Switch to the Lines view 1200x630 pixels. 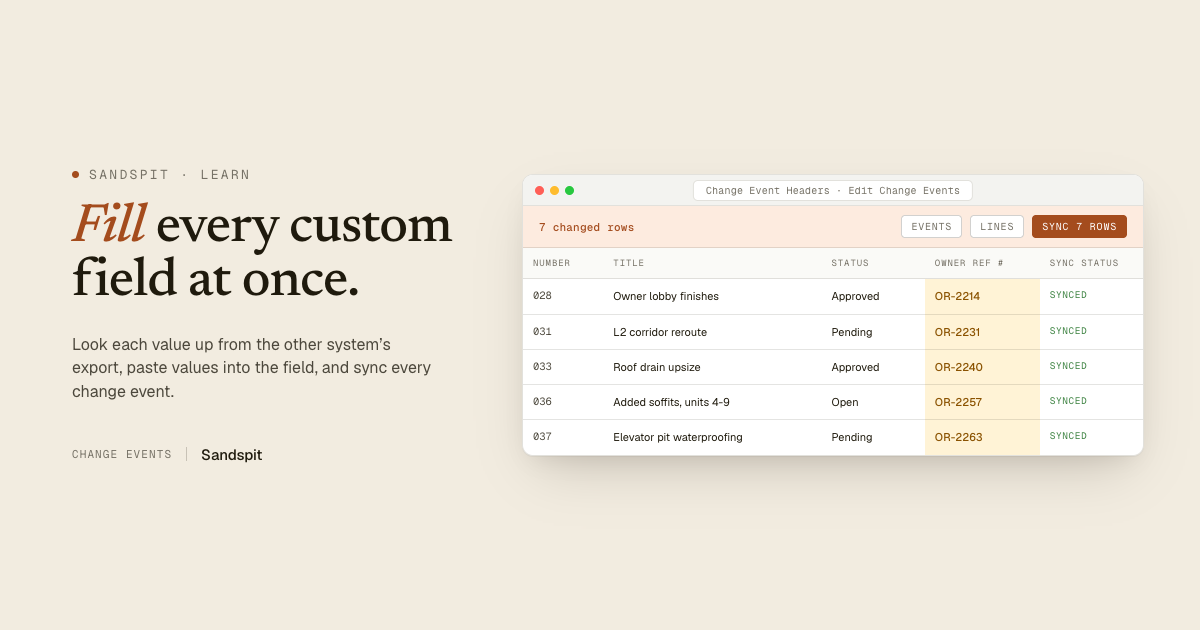tap(996, 227)
